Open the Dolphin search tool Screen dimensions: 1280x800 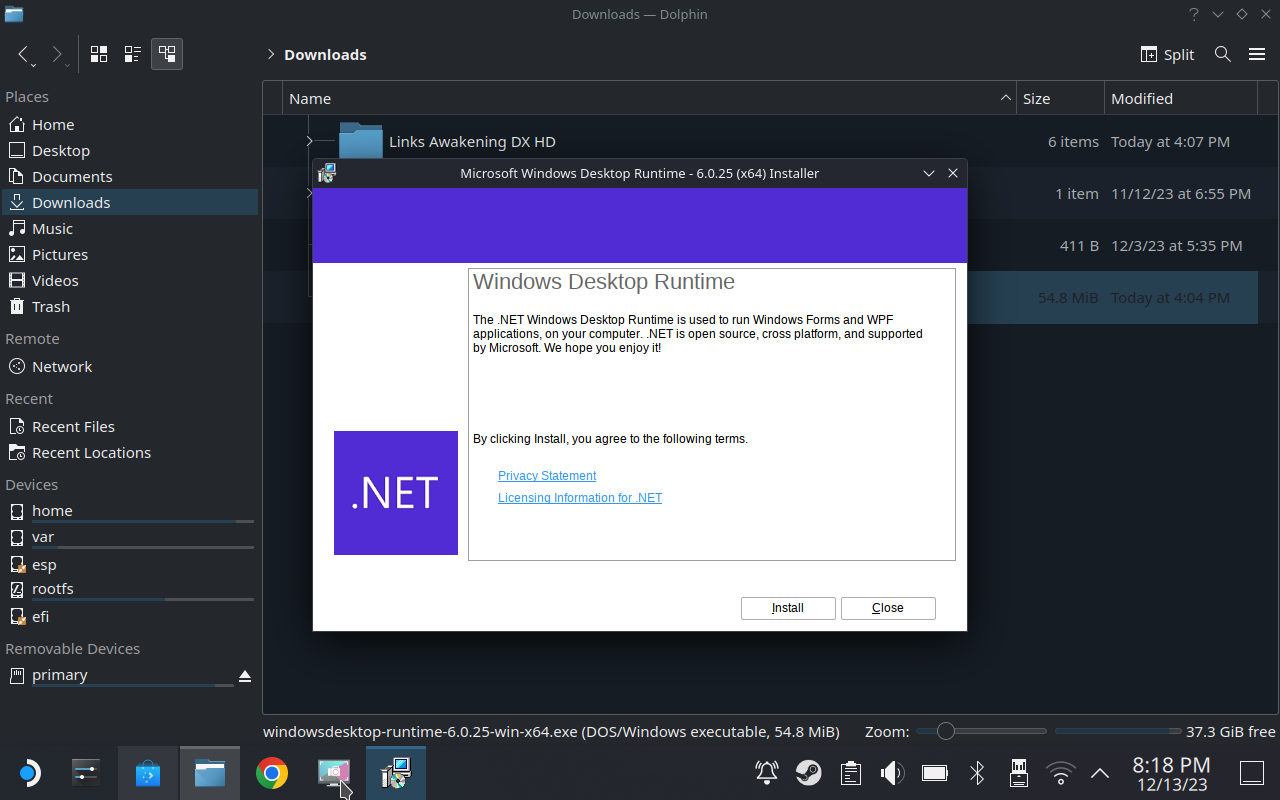pos(1222,54)
